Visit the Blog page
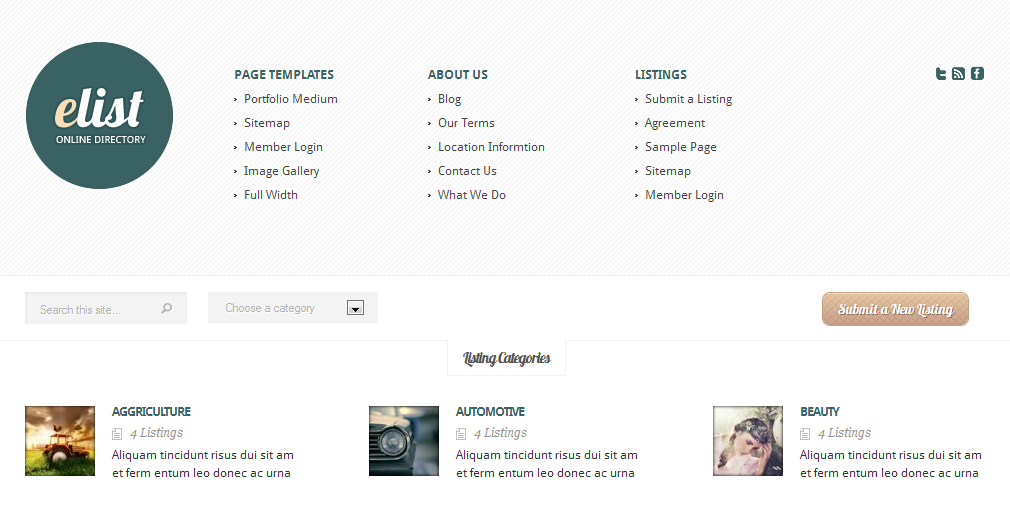 (450, 99)
